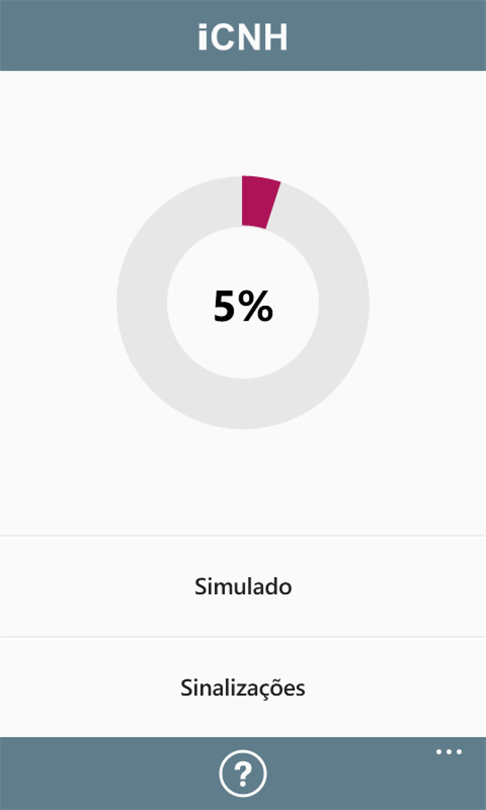Image resolution: width=486 pixels, height=810 pixels.
Task: Open help via the question mark icon
Action: click(243, 774)
